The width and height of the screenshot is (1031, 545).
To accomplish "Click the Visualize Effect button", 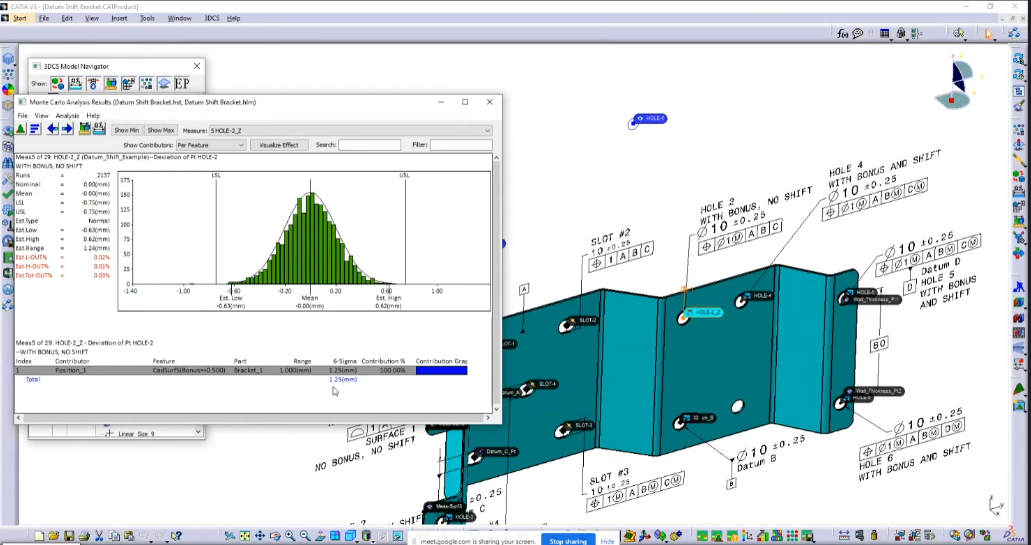I will click(279, 145).
